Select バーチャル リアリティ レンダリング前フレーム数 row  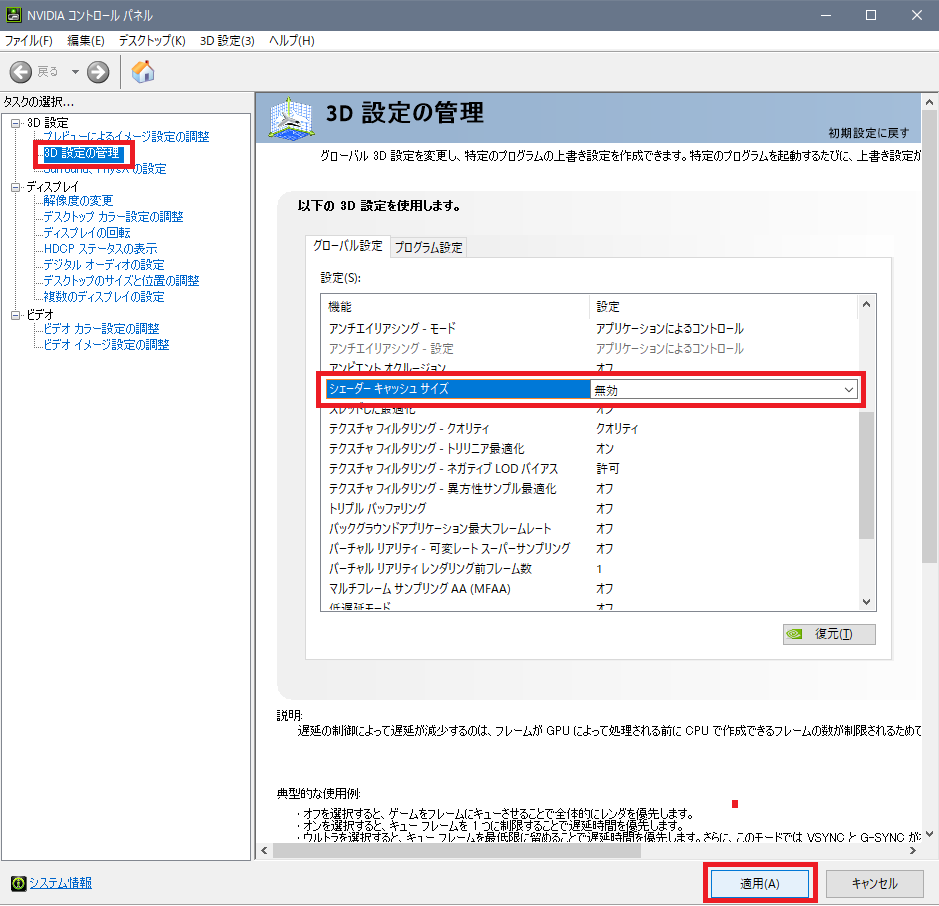pos(590,569)
